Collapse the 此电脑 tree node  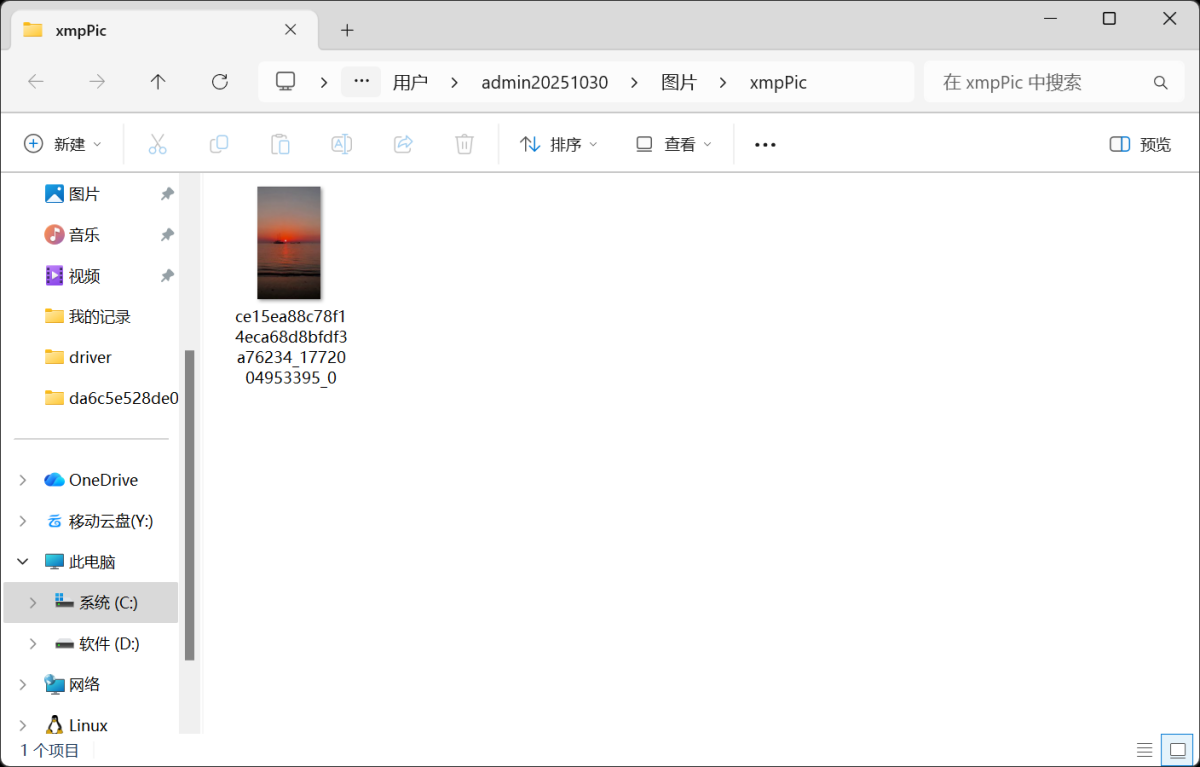coord(23,562)
